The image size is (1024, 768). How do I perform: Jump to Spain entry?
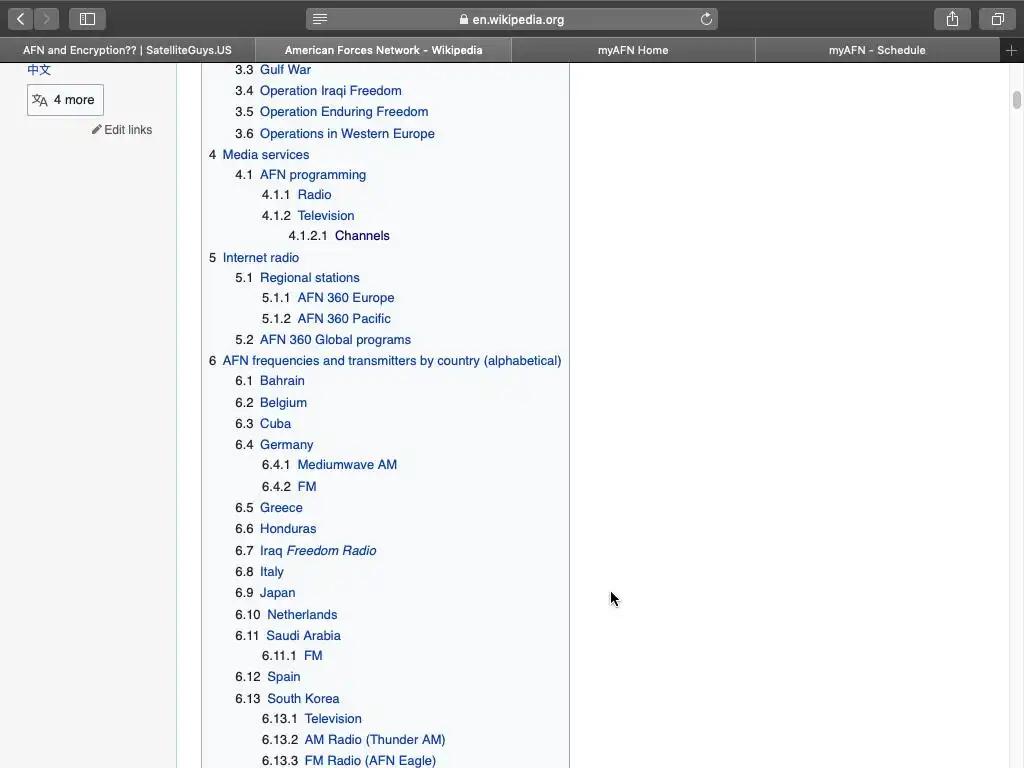pos(284,677)
